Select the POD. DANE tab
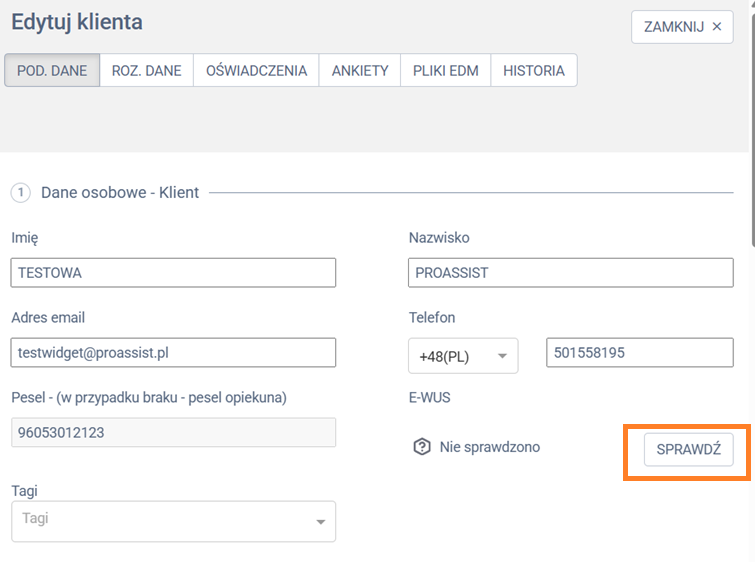Viewport: 755px width, 562px height. 52,71
